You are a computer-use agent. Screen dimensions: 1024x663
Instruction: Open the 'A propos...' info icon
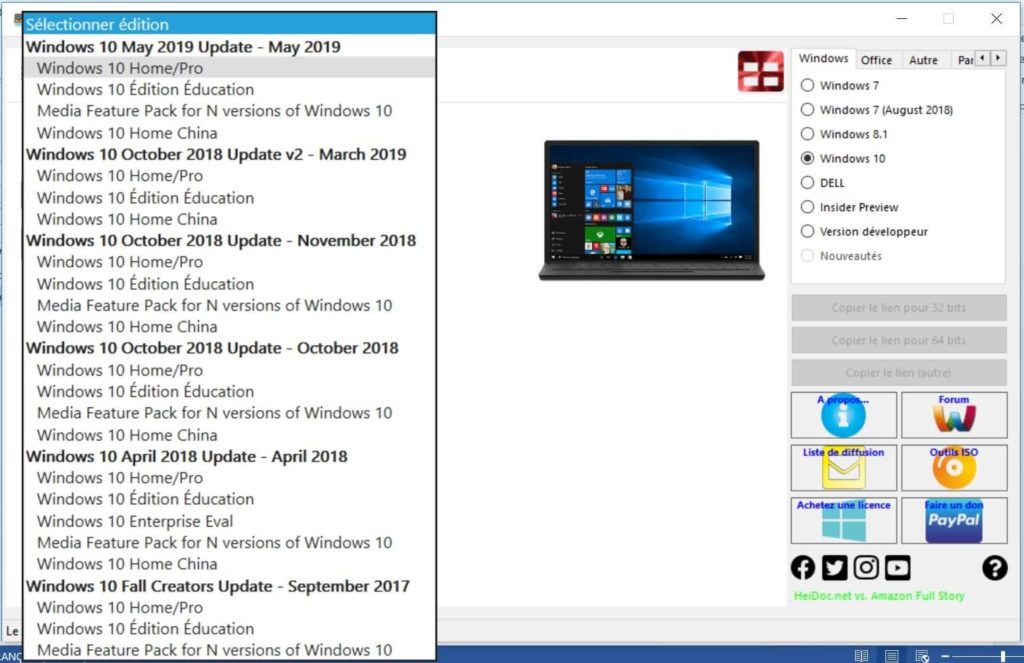[843, 415]
